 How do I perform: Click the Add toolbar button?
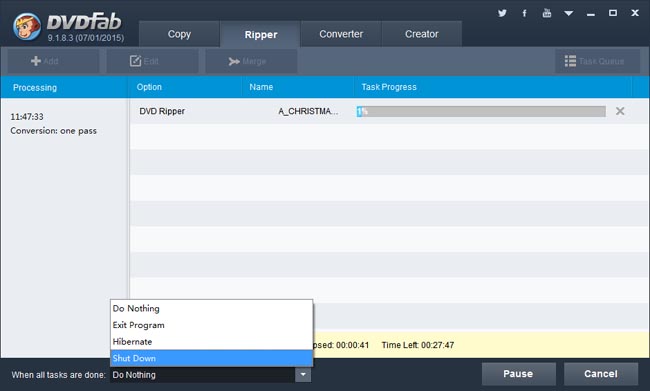click(53, 61)
